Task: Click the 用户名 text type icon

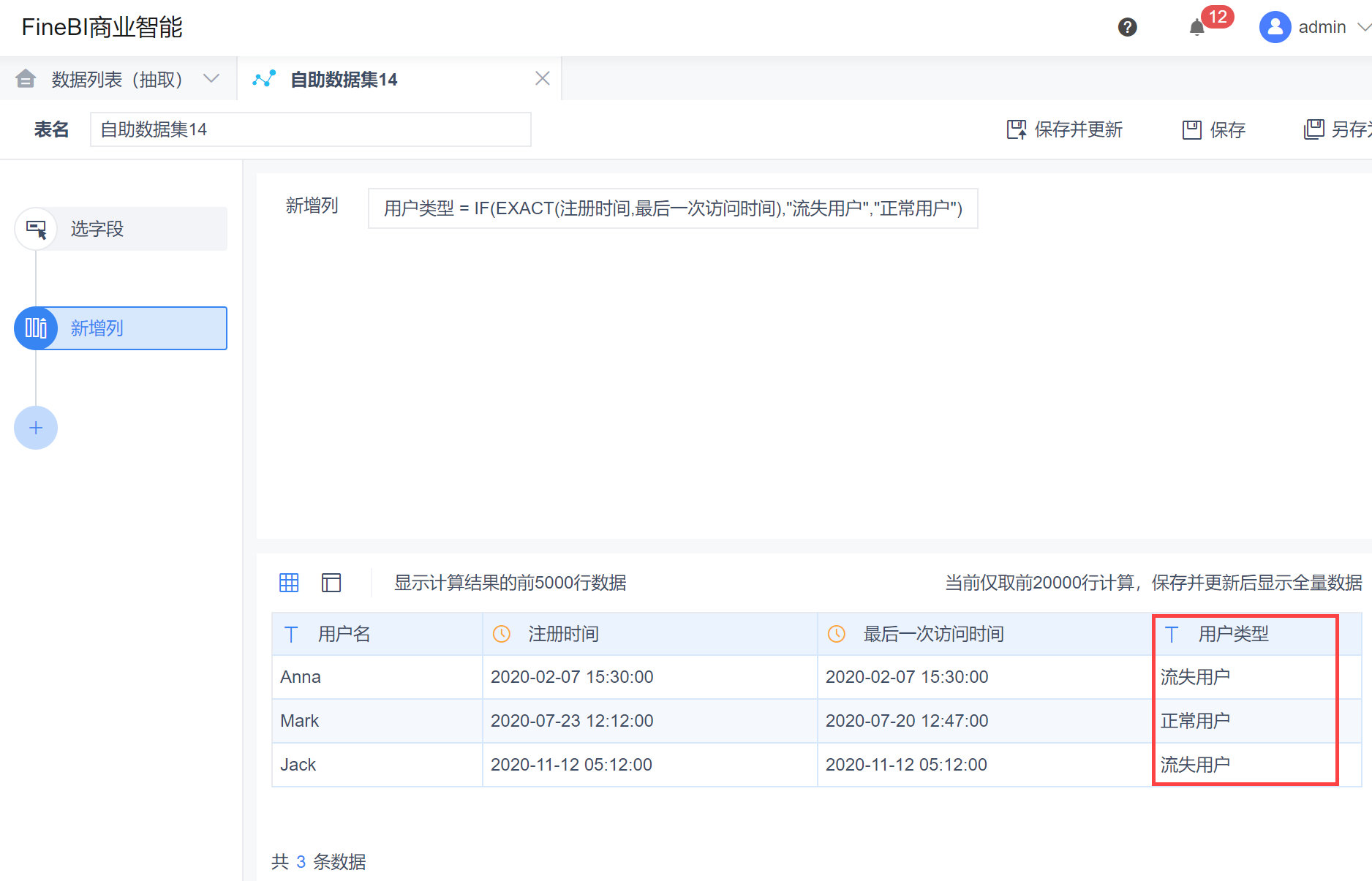Action: tap(291, 634)
